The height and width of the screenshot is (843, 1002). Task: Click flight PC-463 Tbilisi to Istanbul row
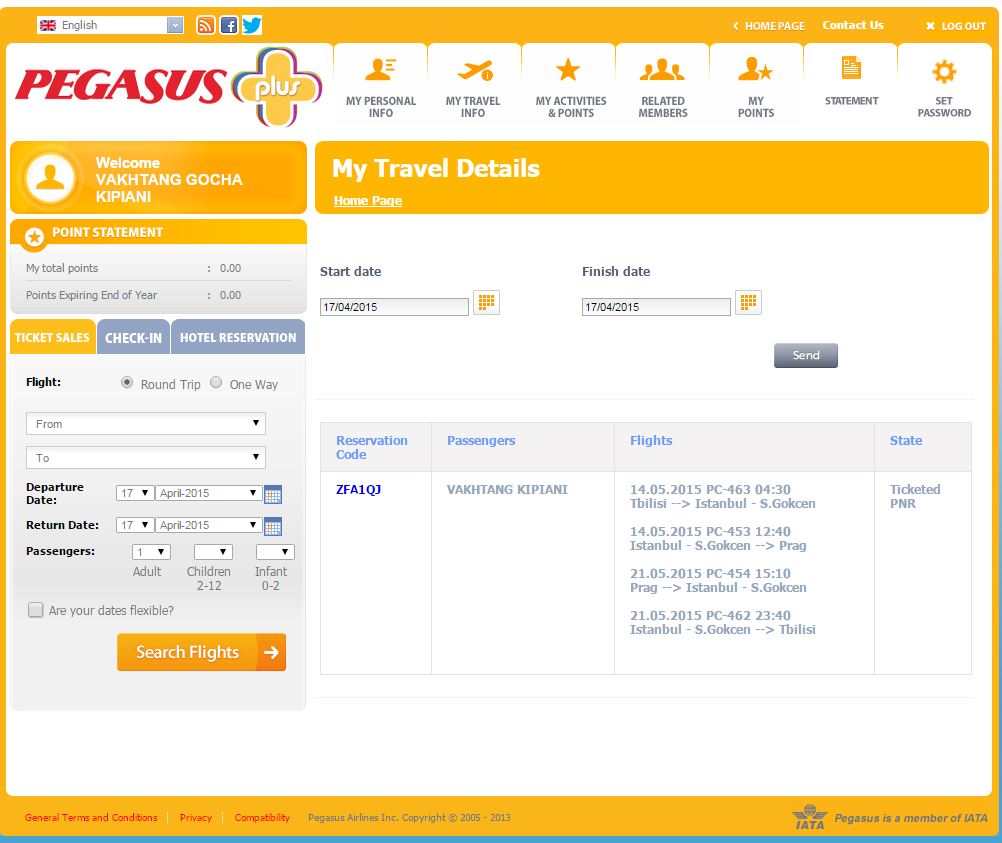click(x=722, y=497)
